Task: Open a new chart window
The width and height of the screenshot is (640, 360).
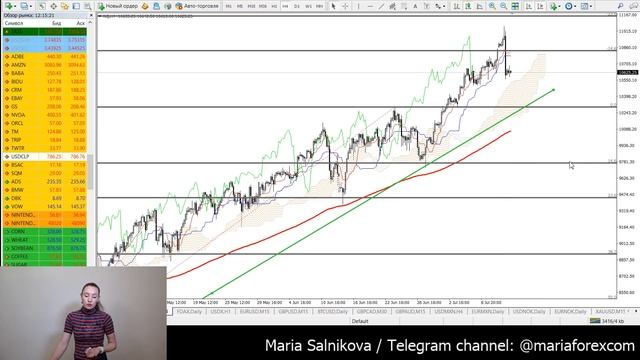Action: (x=9, y=6)
